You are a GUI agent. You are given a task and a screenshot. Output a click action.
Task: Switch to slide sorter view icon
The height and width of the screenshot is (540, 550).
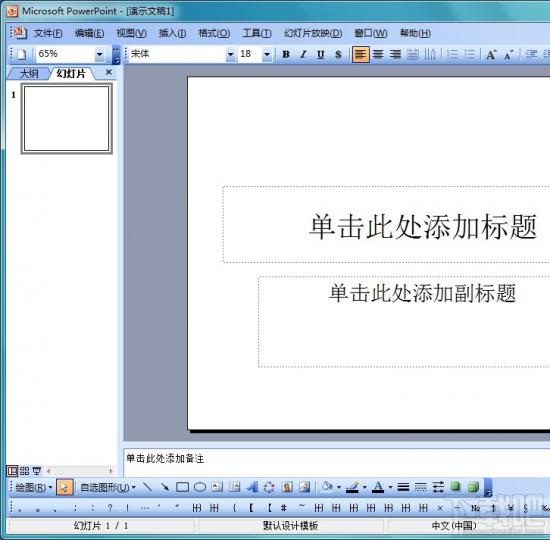[24, 471]
